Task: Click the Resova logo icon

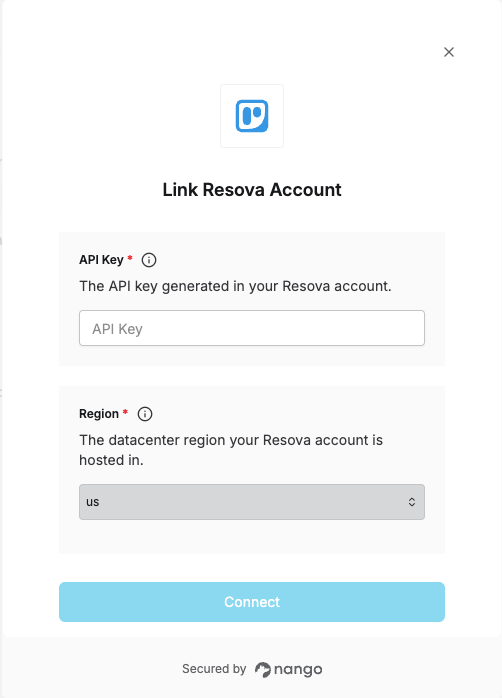Action: click(252, 116)
